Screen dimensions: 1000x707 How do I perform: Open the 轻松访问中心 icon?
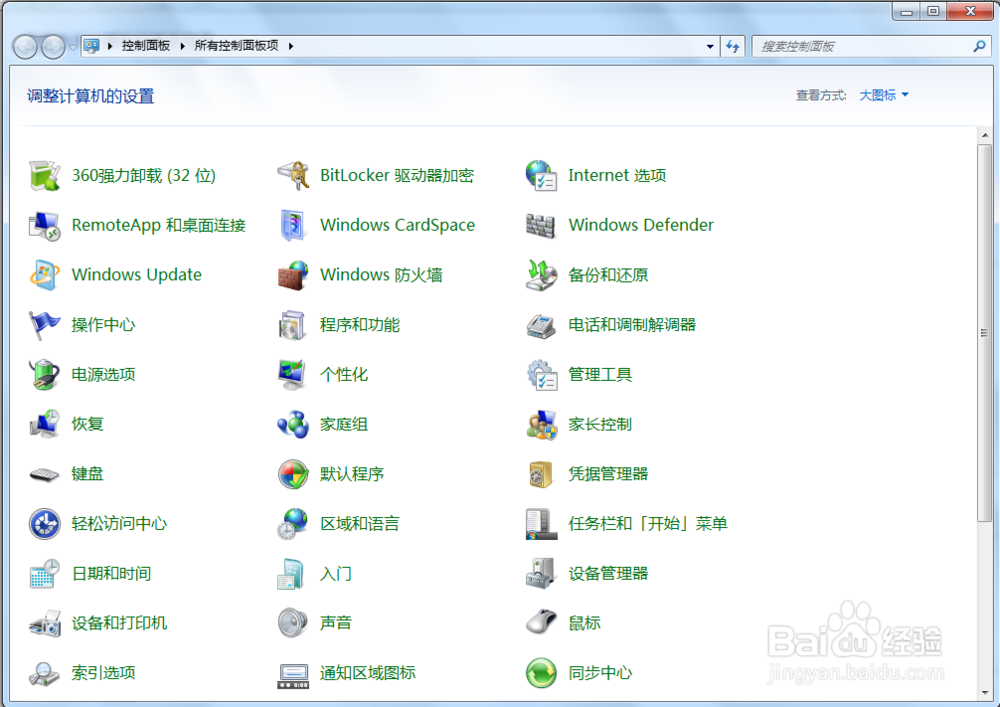(x=45, y=523)
